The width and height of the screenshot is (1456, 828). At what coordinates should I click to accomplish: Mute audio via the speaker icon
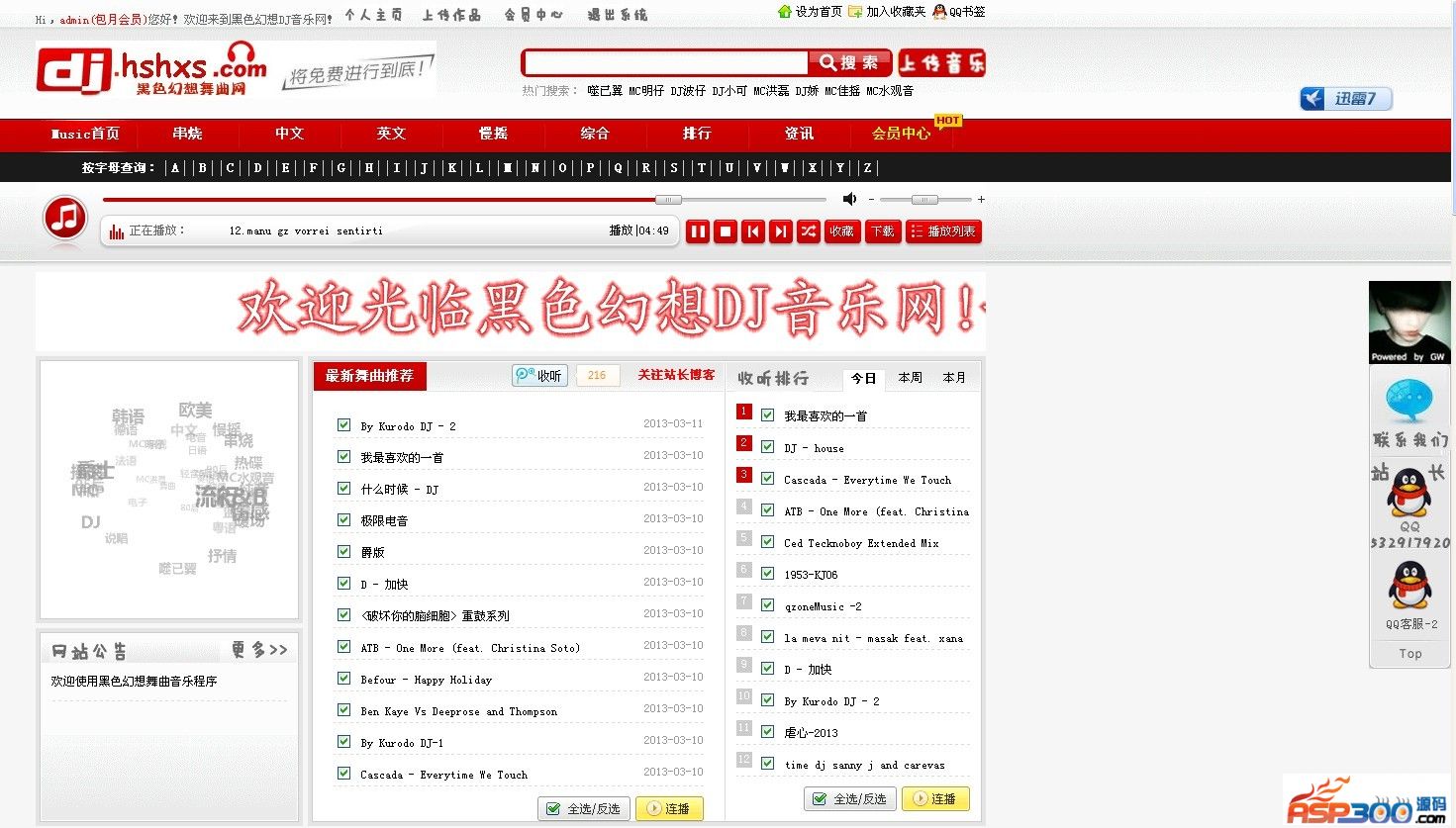[849, 199]
